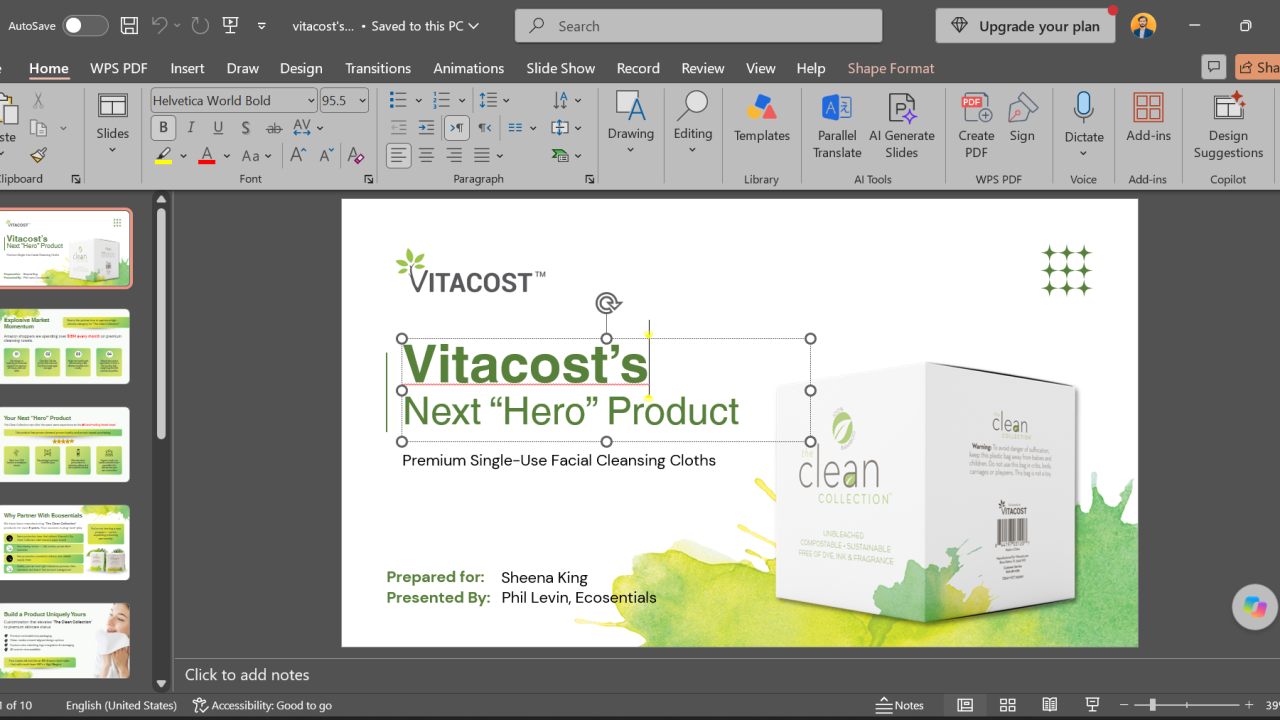Clear all formatting with the eraser icon
This screenshot has width=1280, height=720.
(x=355, y=155)
